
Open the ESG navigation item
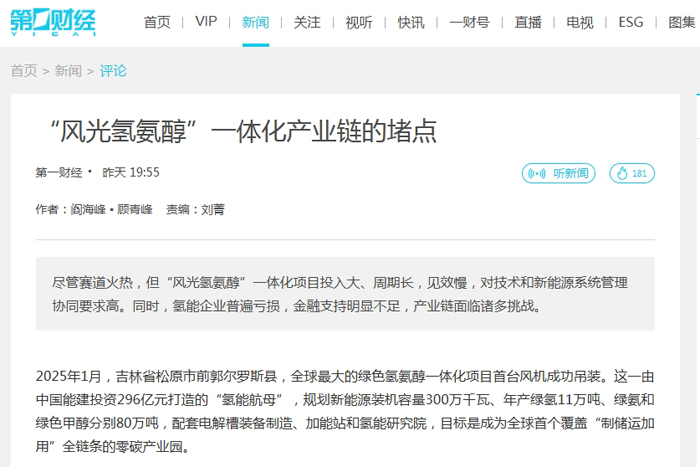pos(631,21)
